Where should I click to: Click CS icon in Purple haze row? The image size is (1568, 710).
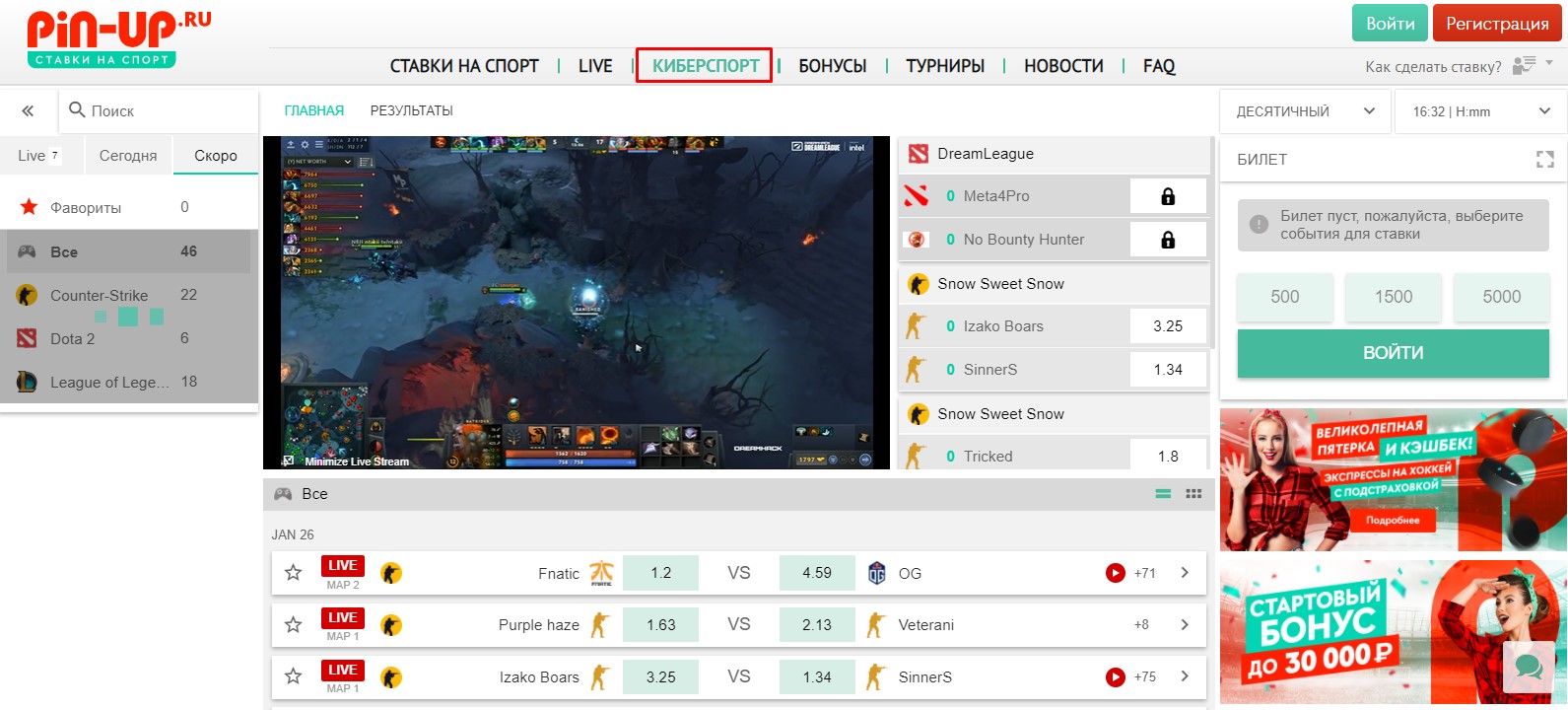(x=391, y=625)
